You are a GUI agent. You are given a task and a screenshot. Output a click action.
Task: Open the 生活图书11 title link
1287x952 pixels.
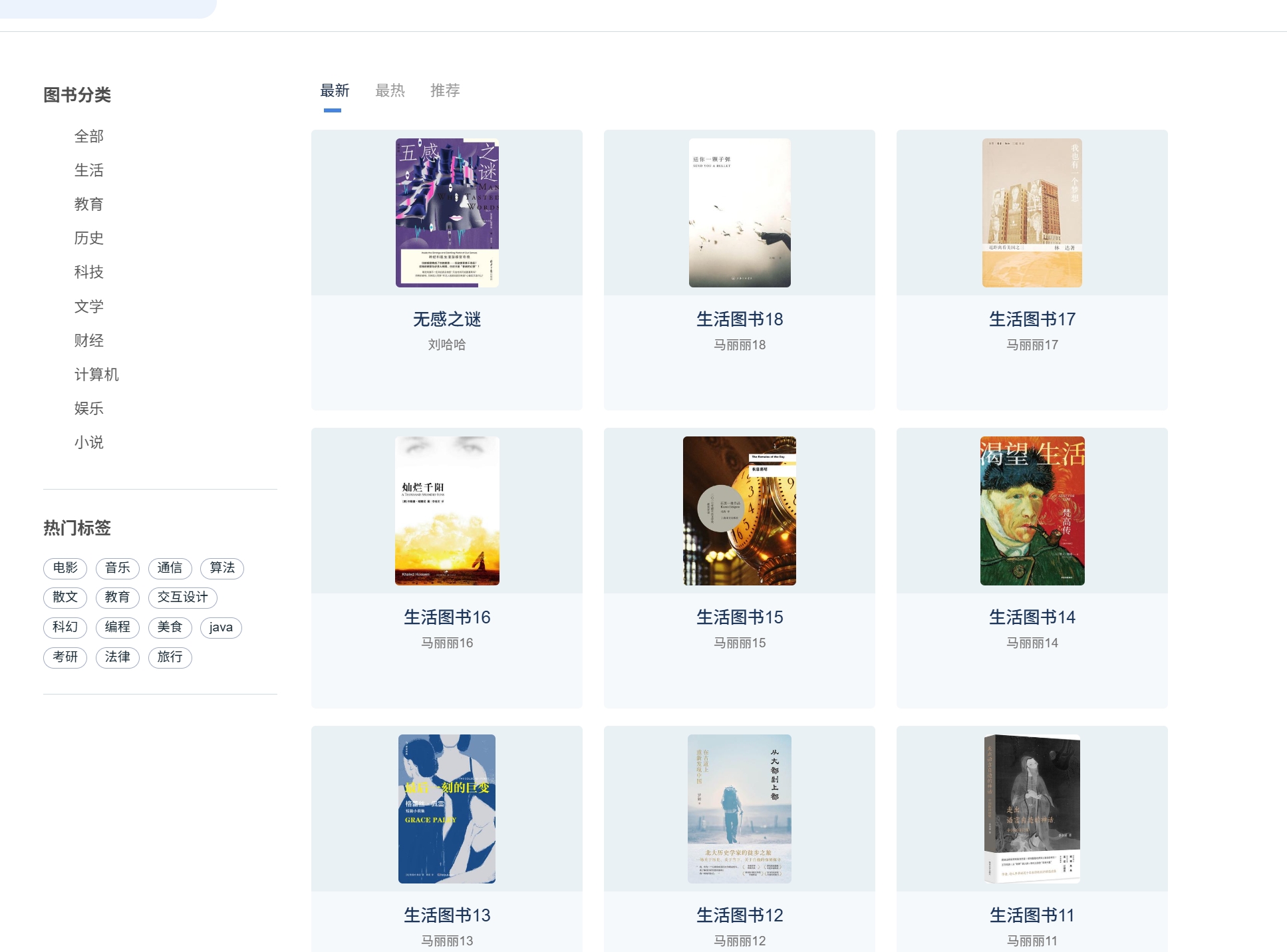point(1032,915)
